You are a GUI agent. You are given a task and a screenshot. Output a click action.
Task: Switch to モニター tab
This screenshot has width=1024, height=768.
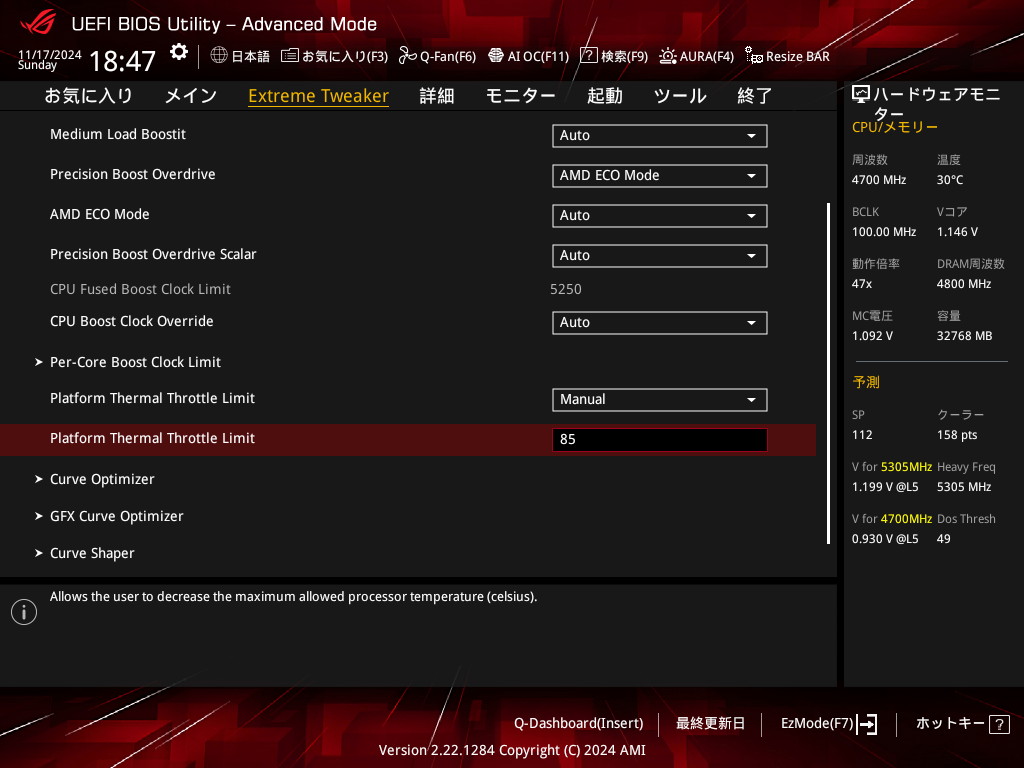(x=520, y=96)
